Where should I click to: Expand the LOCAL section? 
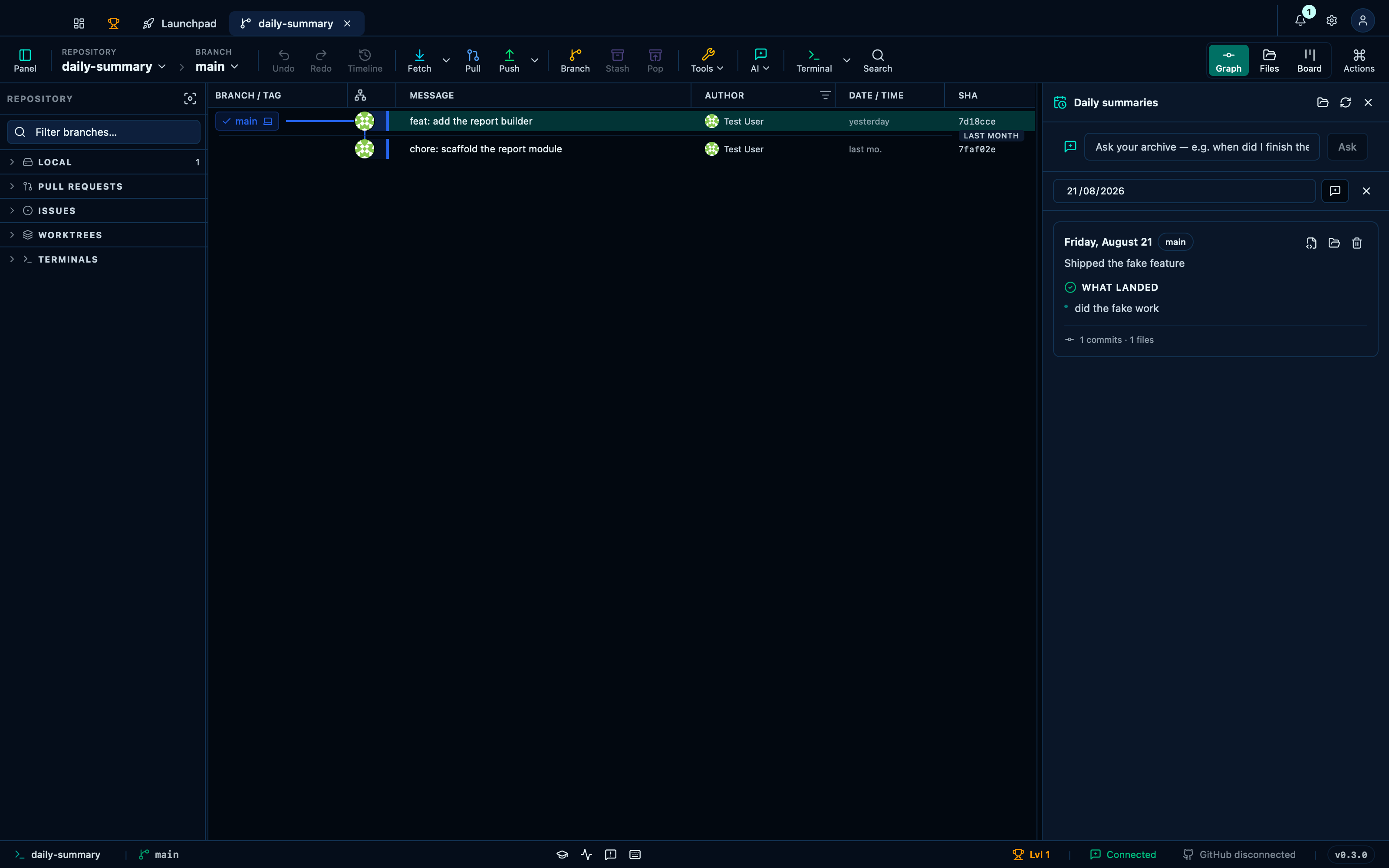tap(103, 162)
